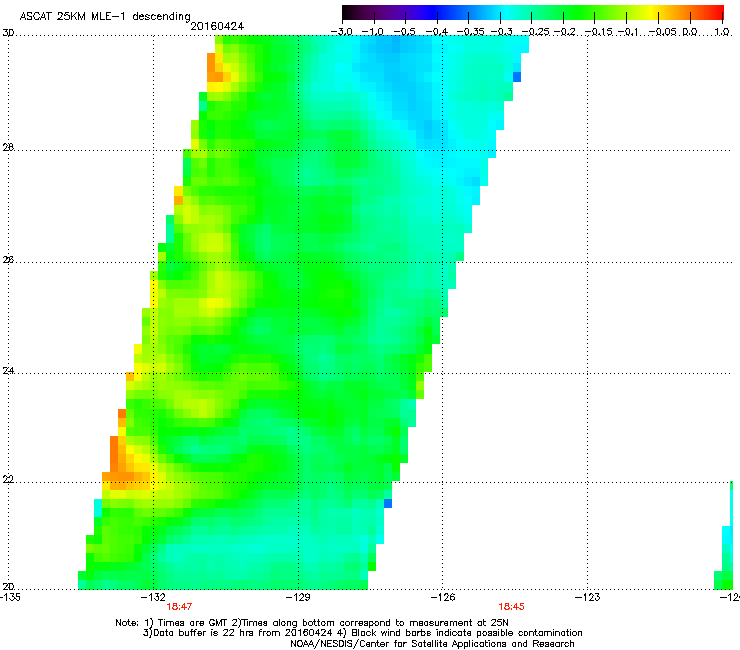740x650 pixels.
Task: Click the -0.15 color scale label
Action: (598, 32)
